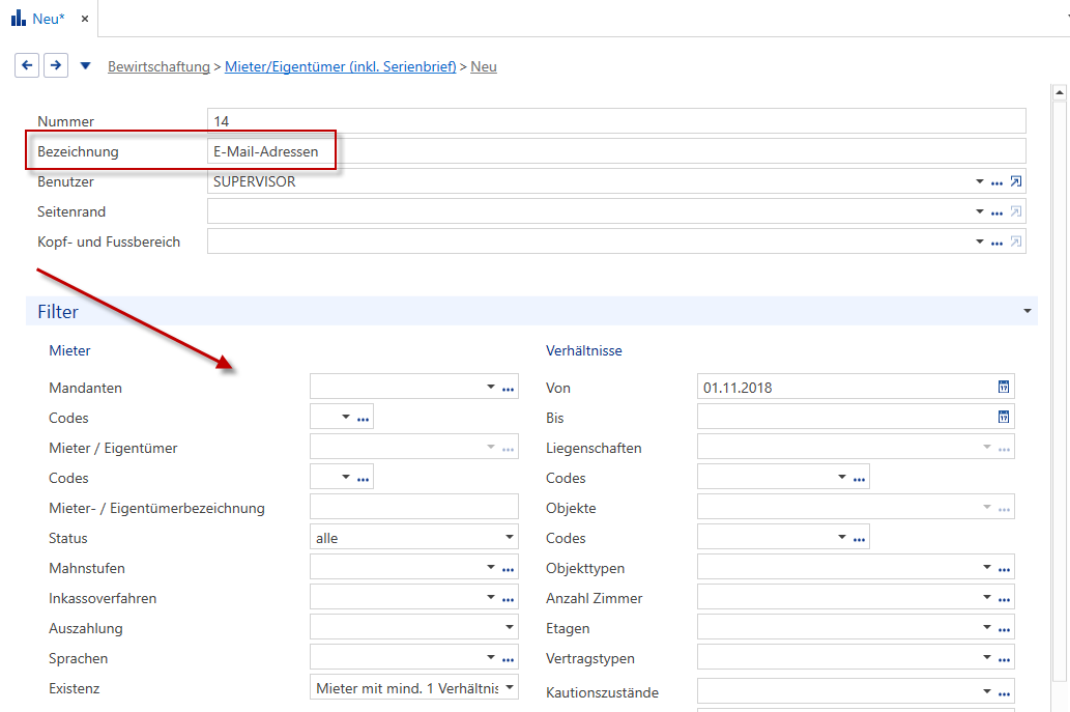
Task: Collapse the Filter section
Action: pos(1027,311)
